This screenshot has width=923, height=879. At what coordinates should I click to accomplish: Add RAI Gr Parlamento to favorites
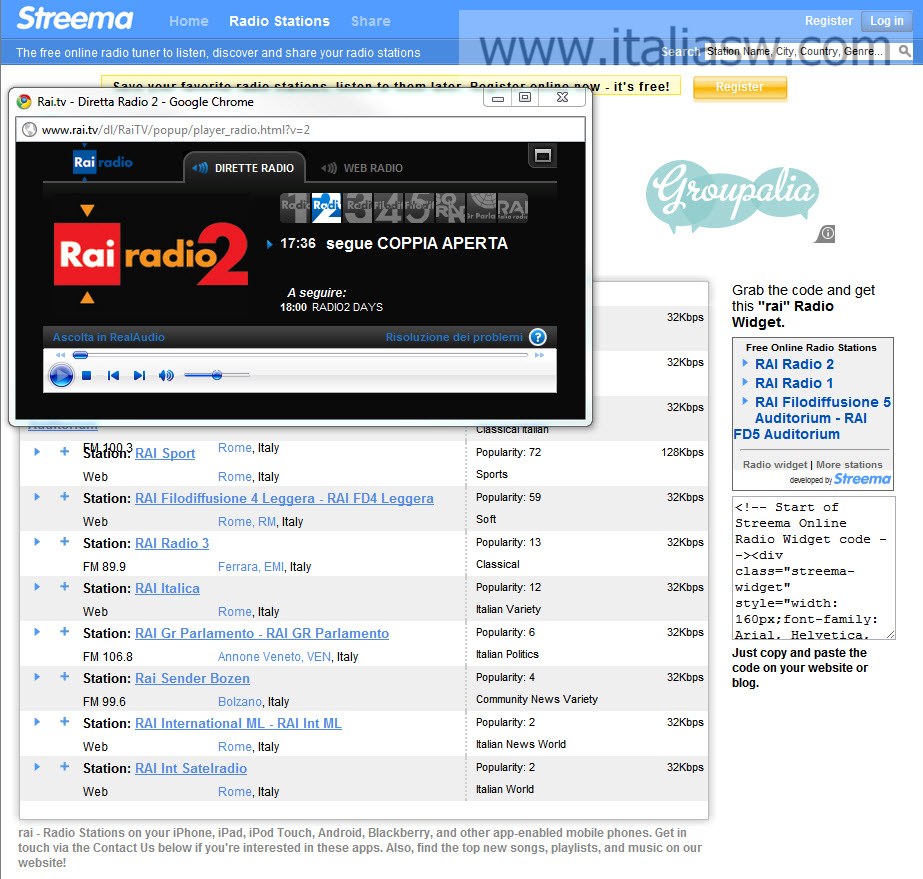coord(65,632)
